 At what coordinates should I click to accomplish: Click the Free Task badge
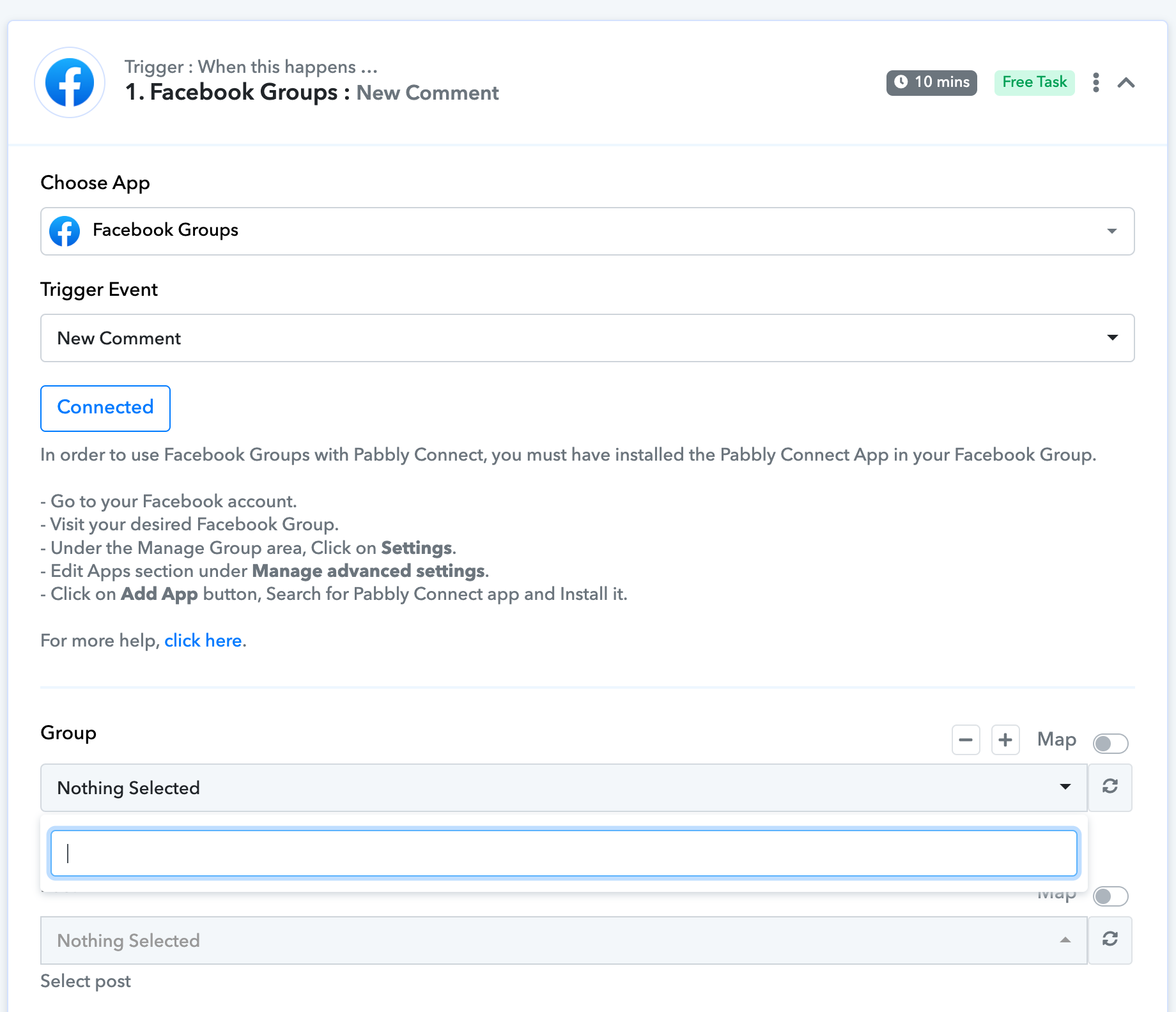click(x=1034, y=82)
